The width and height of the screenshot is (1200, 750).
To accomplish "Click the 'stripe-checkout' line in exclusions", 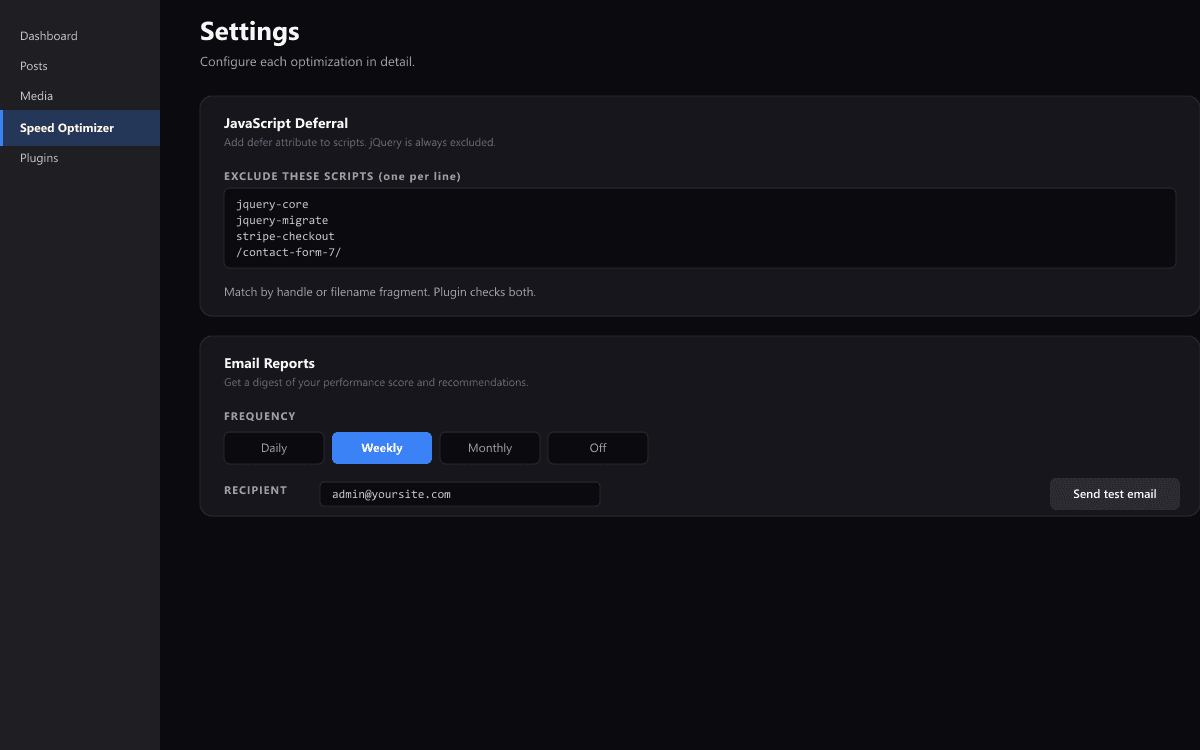I will pyautogui.click(x=285, y=236).
